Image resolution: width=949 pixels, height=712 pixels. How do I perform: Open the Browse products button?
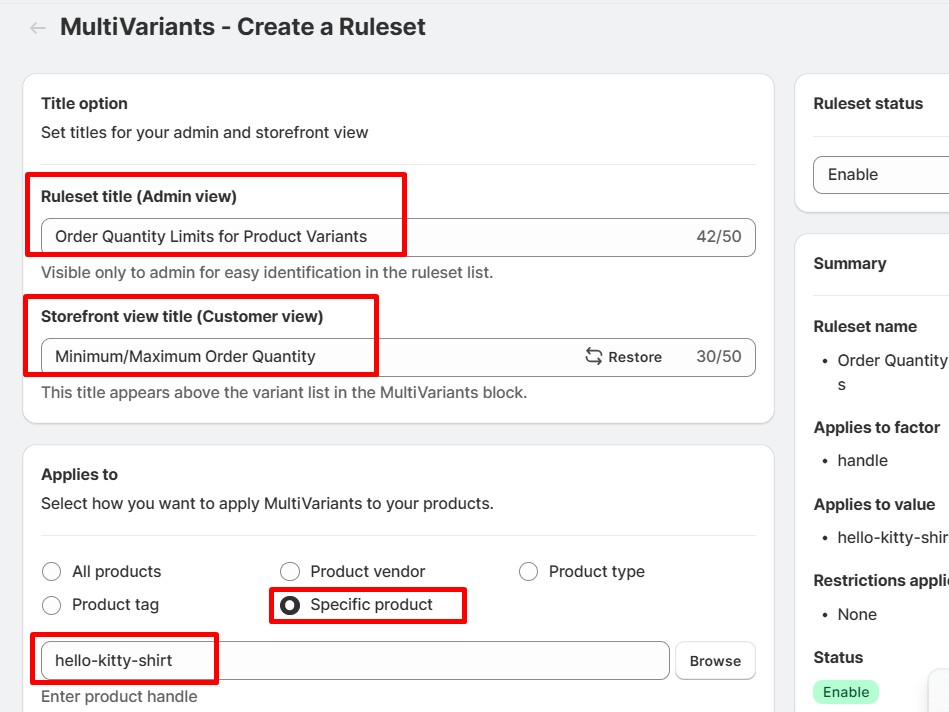pyautogui.click(x=715, y=661)
